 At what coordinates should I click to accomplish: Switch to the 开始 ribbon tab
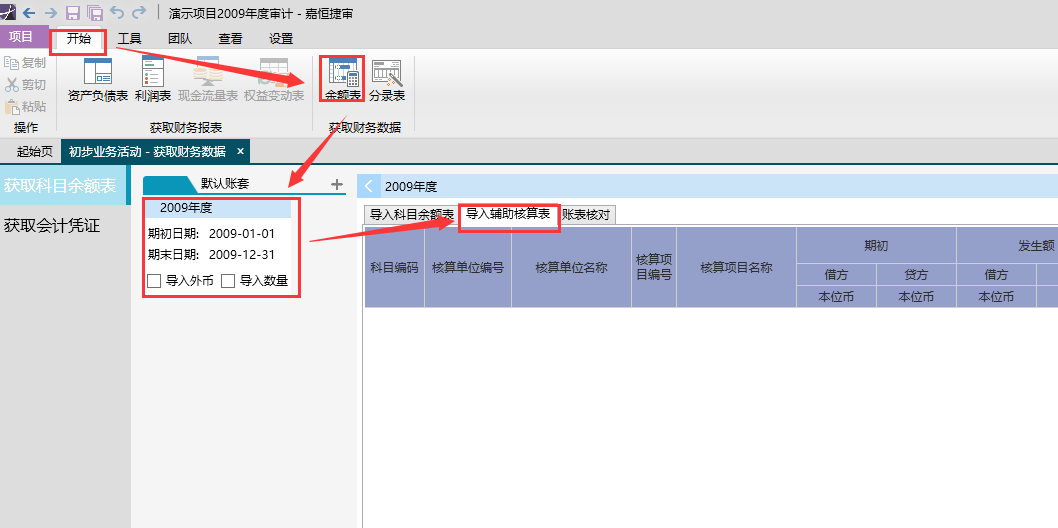coord(79,38)
